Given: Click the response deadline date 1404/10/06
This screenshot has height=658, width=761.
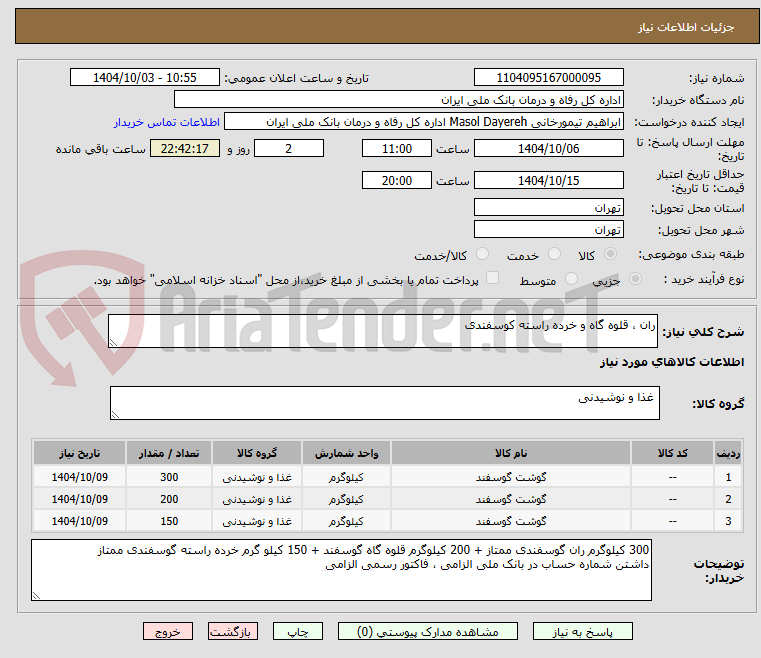Looking at the screenshot, I should click(x=548, y=148).
